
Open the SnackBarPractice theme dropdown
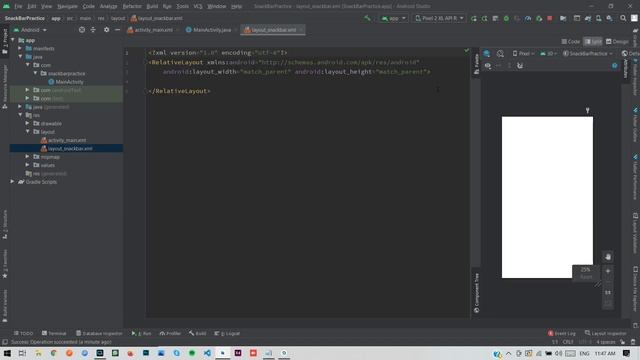click(588, 53)
